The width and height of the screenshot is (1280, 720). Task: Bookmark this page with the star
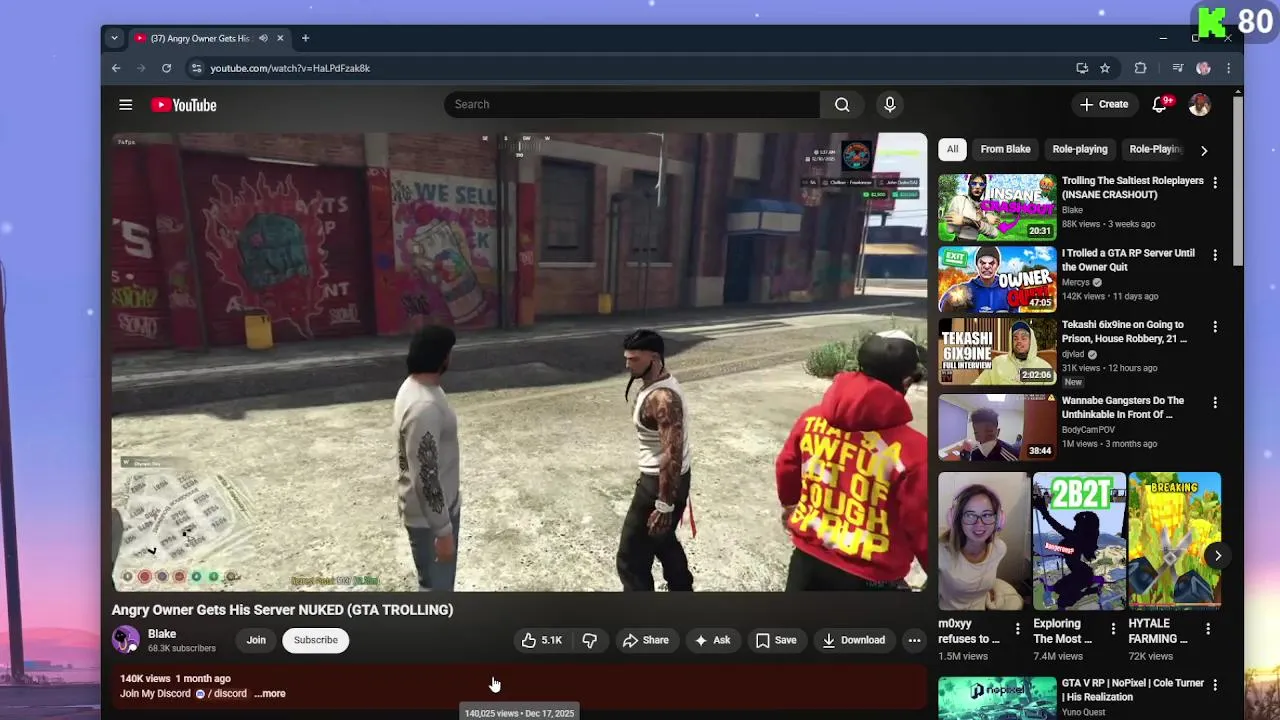coord(1105,68)
